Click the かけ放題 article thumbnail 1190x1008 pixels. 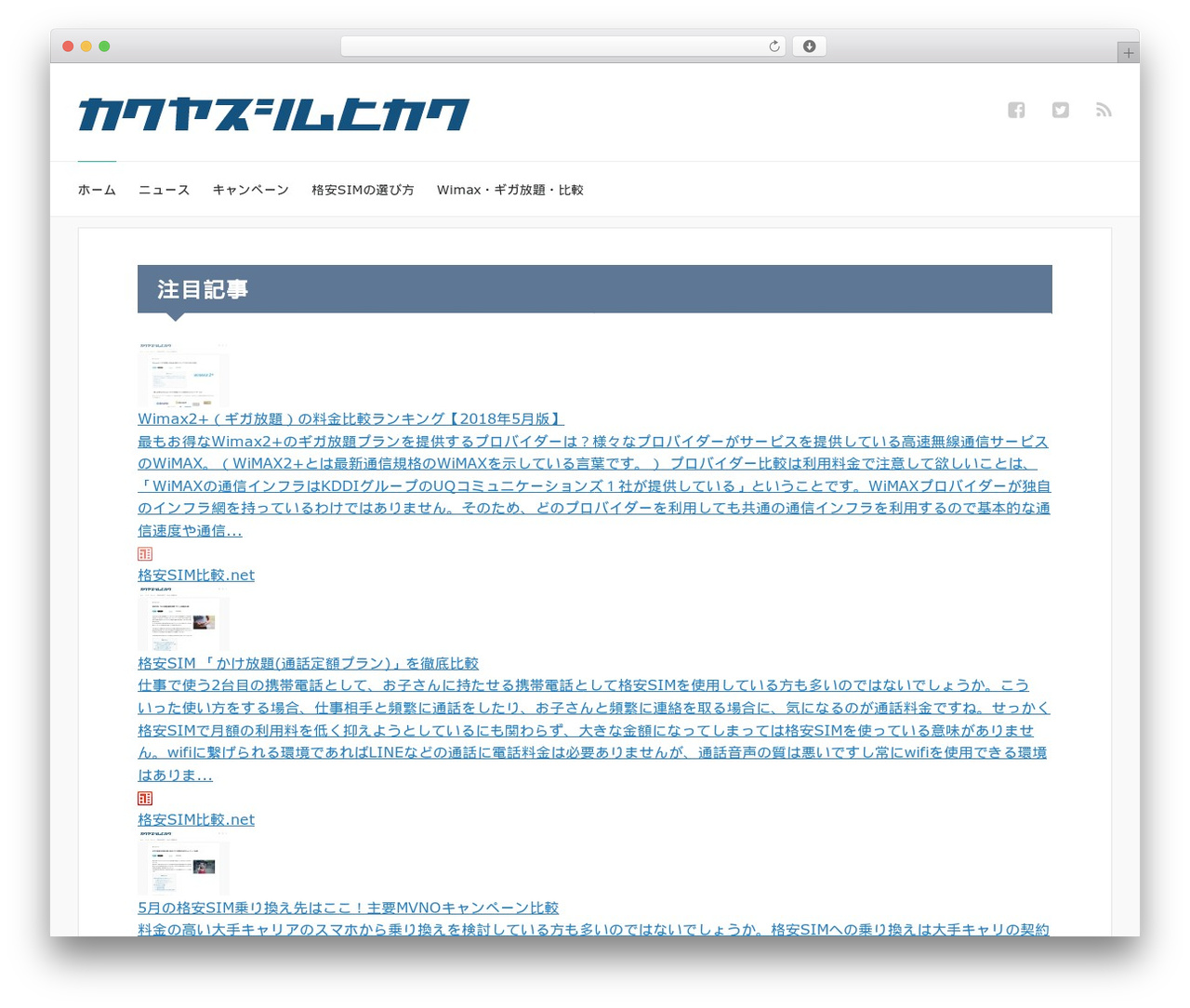tap(183, 618)
